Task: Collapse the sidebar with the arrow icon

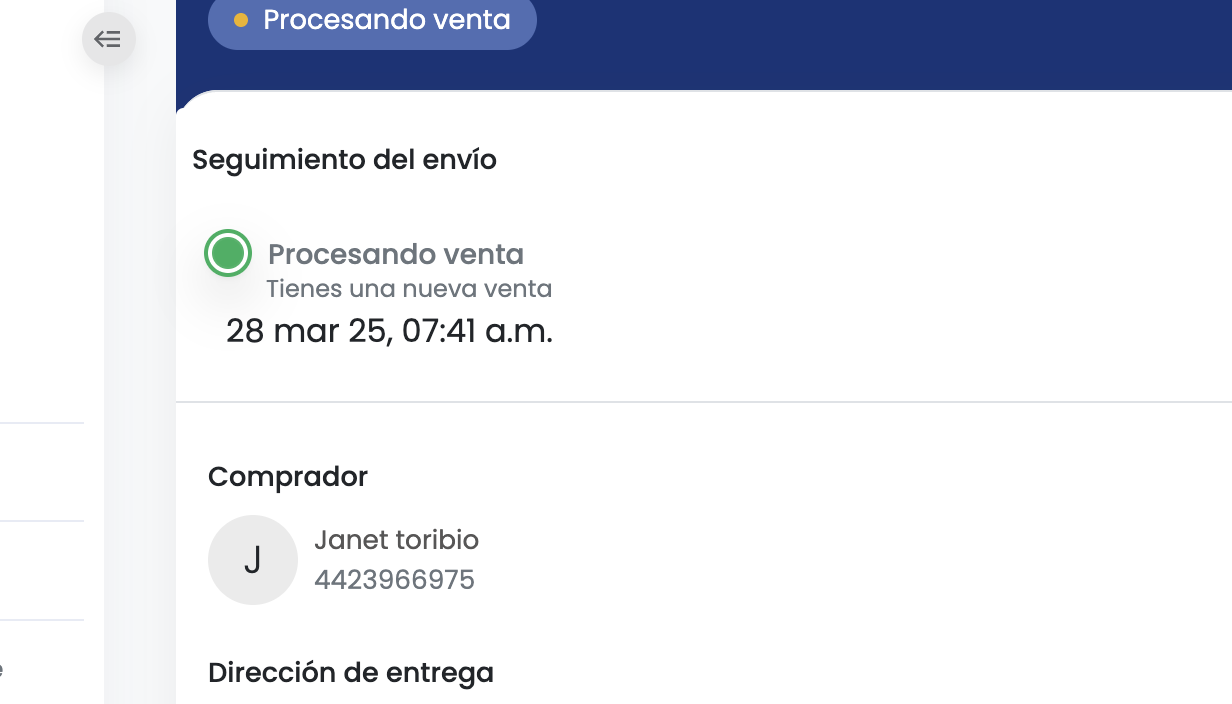Action: click(108, 39)
